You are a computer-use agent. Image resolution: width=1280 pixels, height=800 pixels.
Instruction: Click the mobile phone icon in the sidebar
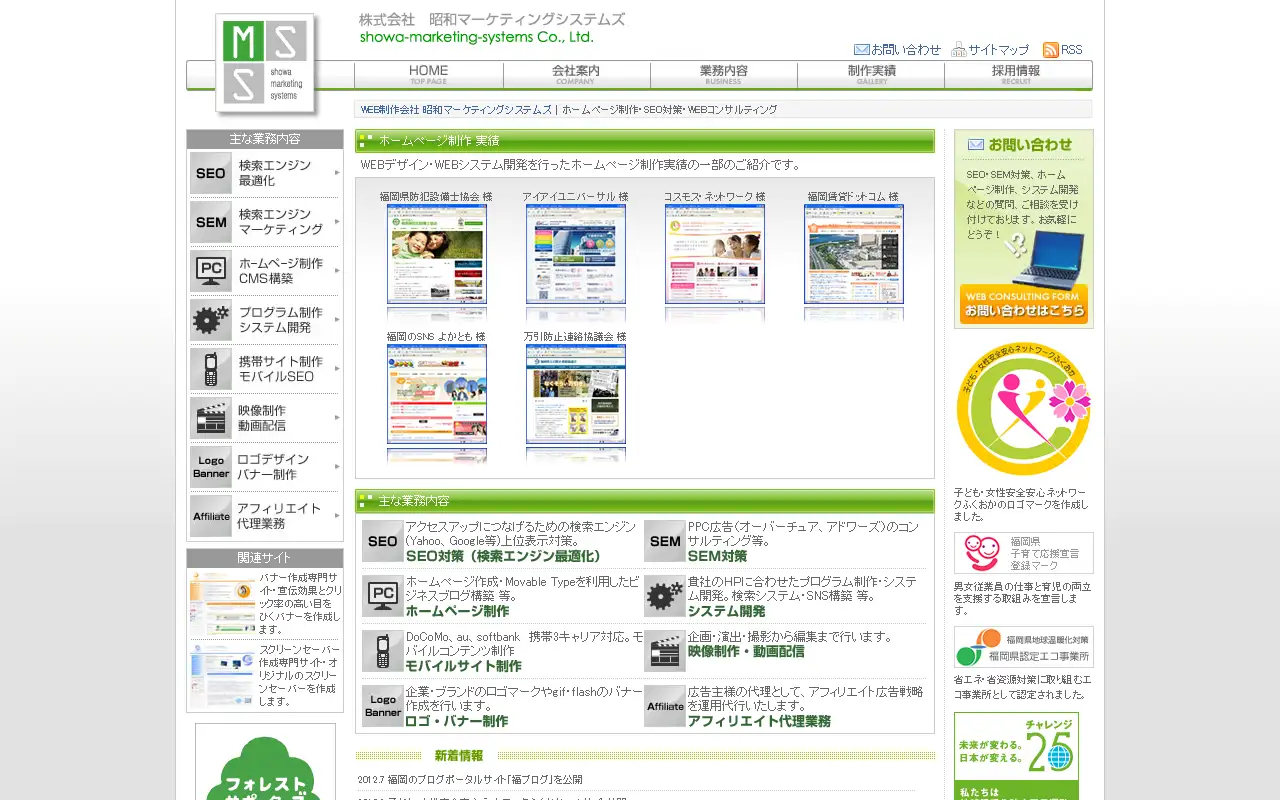(211, 369)
